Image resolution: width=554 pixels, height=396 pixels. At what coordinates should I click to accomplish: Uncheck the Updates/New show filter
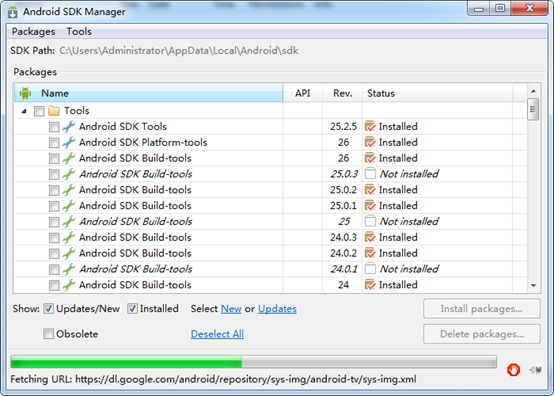point(48,309)
